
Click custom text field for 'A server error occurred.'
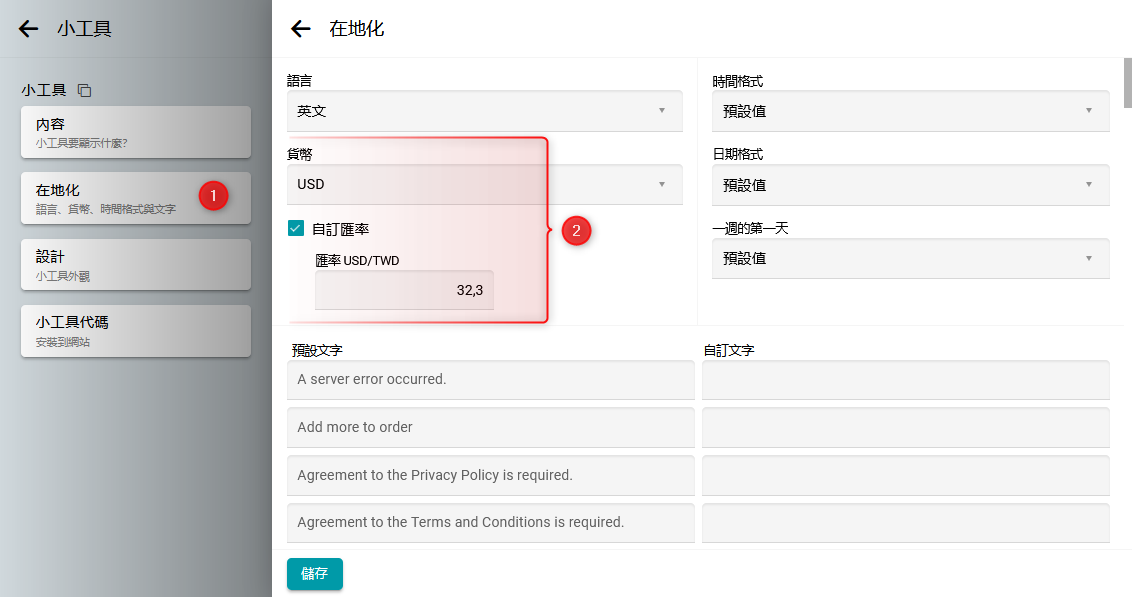[905, 380]
